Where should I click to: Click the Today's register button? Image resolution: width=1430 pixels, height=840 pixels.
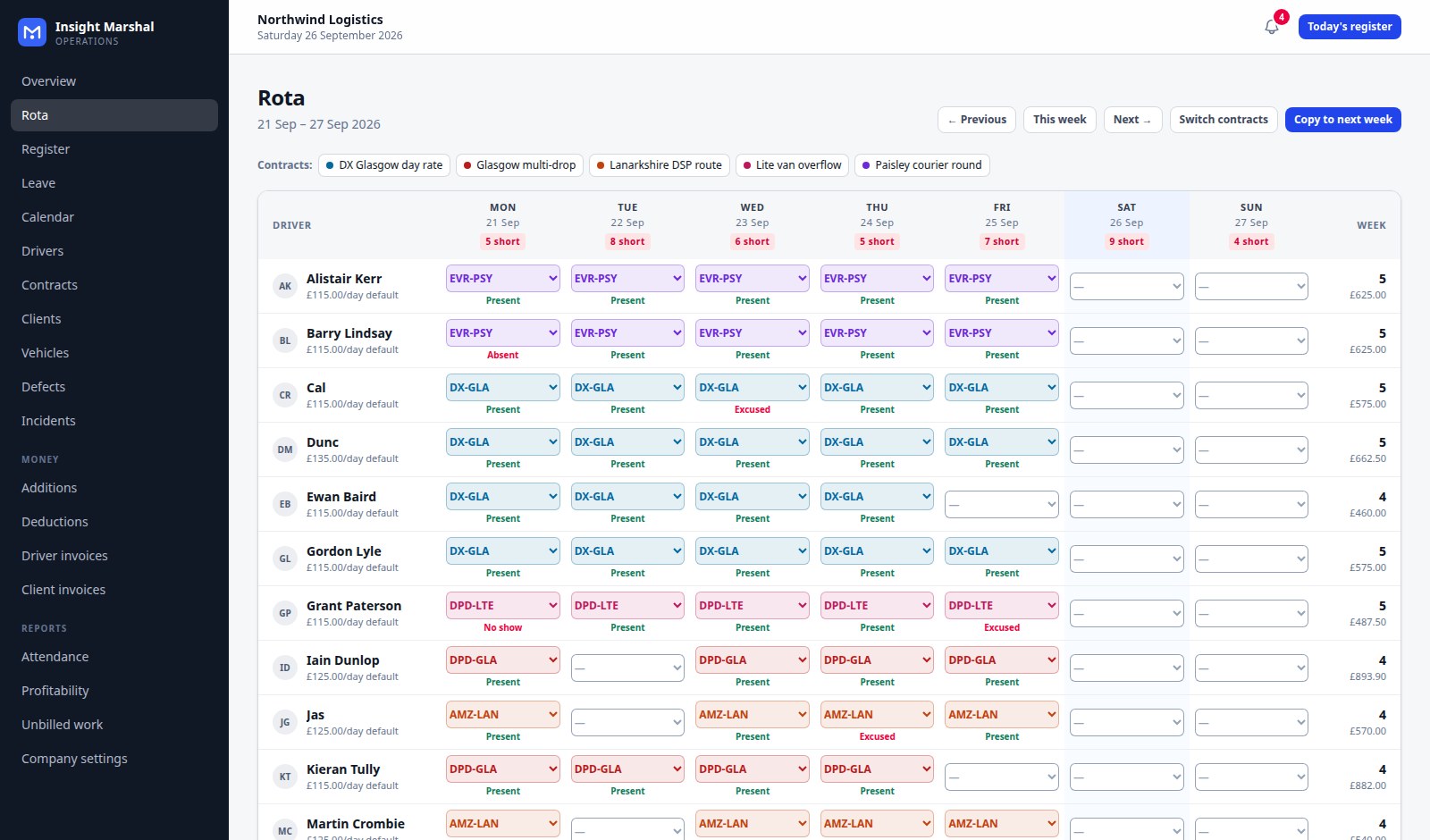click(1350, 27)
